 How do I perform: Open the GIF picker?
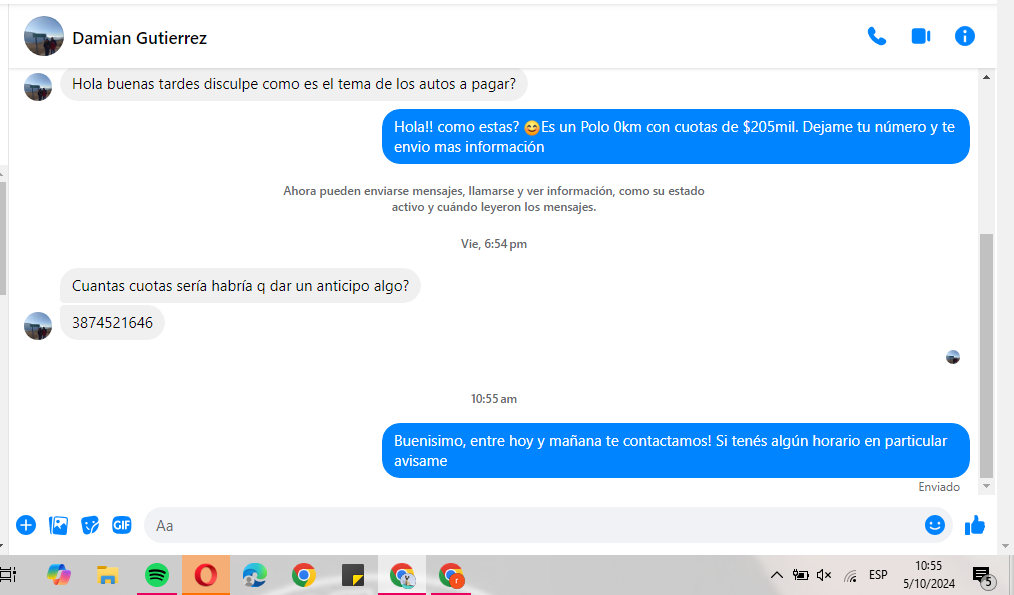pyautogui.click(x=122, y=525)
